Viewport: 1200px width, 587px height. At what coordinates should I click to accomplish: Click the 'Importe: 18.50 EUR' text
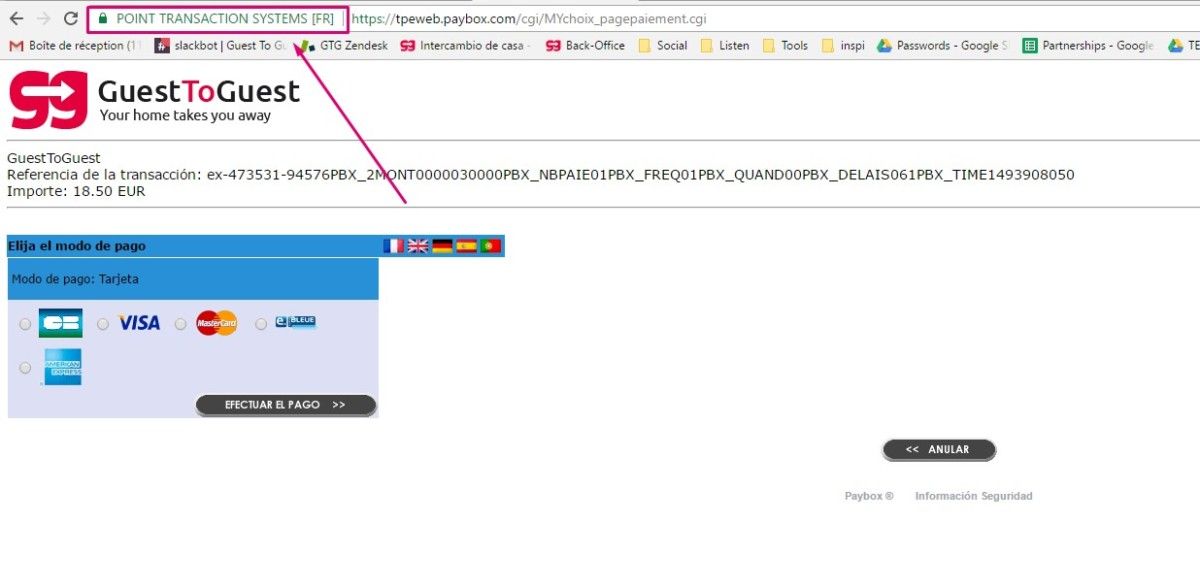[76, 191]
